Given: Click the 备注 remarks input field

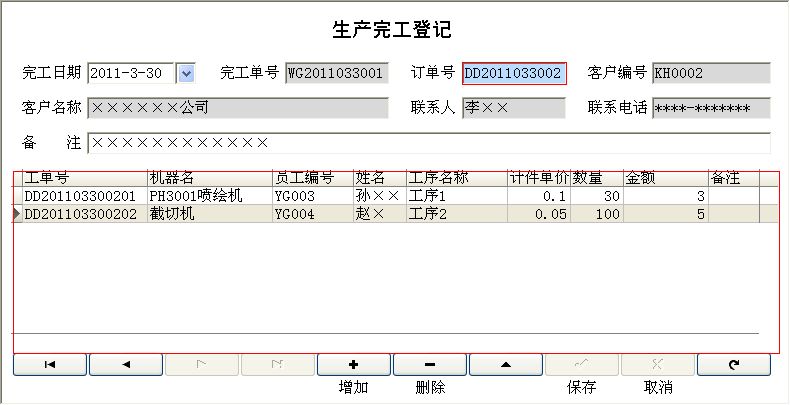Looking at the screenshot, I should [429, 143].
